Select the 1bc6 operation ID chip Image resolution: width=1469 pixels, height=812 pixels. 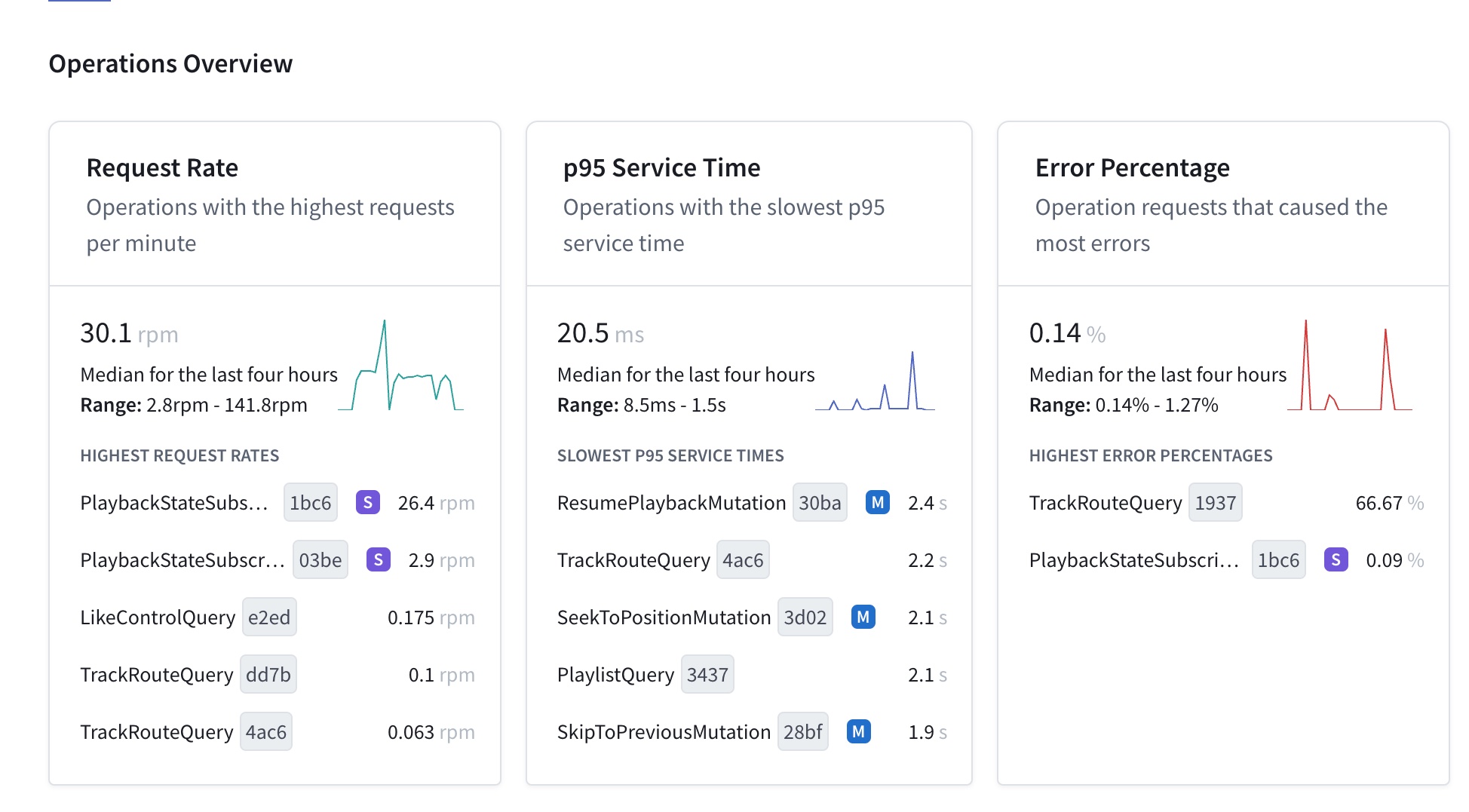310,502
